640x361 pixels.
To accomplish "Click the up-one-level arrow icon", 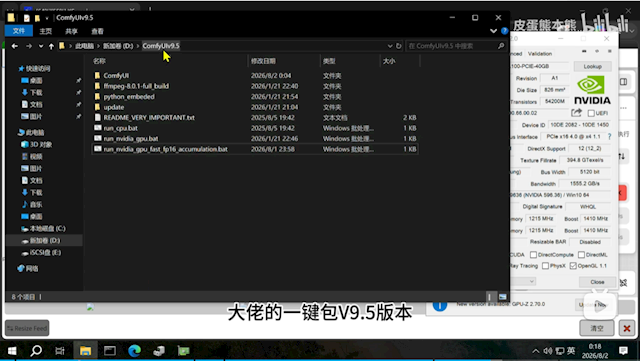I will [x=51, y=46].
